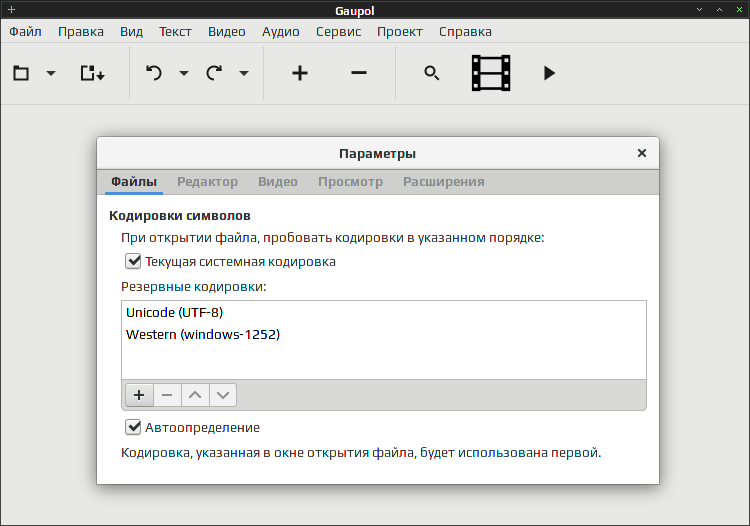This screenshot has width=750, height=526.
Task: Open the redo history dropdown arrow
Action: coord(244,73)
